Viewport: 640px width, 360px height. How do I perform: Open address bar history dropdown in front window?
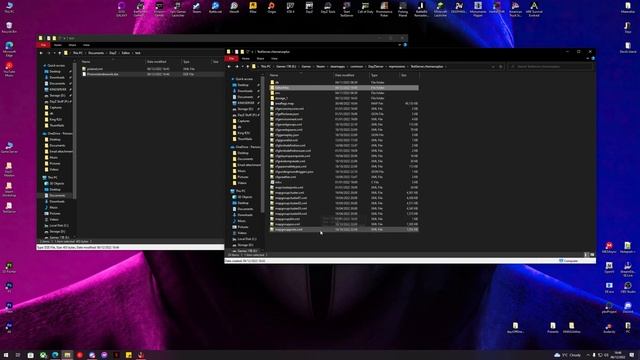click(x=493, y=67)
